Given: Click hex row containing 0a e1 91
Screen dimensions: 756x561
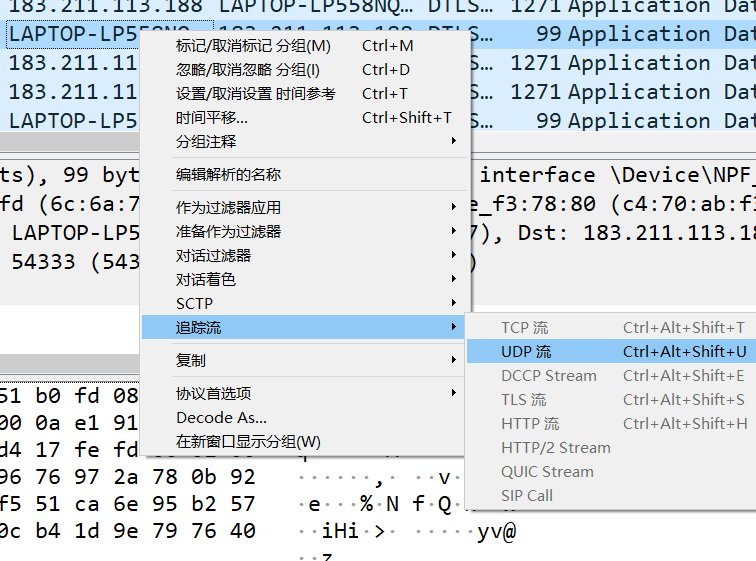Looking at the screenshot, I should pyautogui.click(x=69, y=423).
